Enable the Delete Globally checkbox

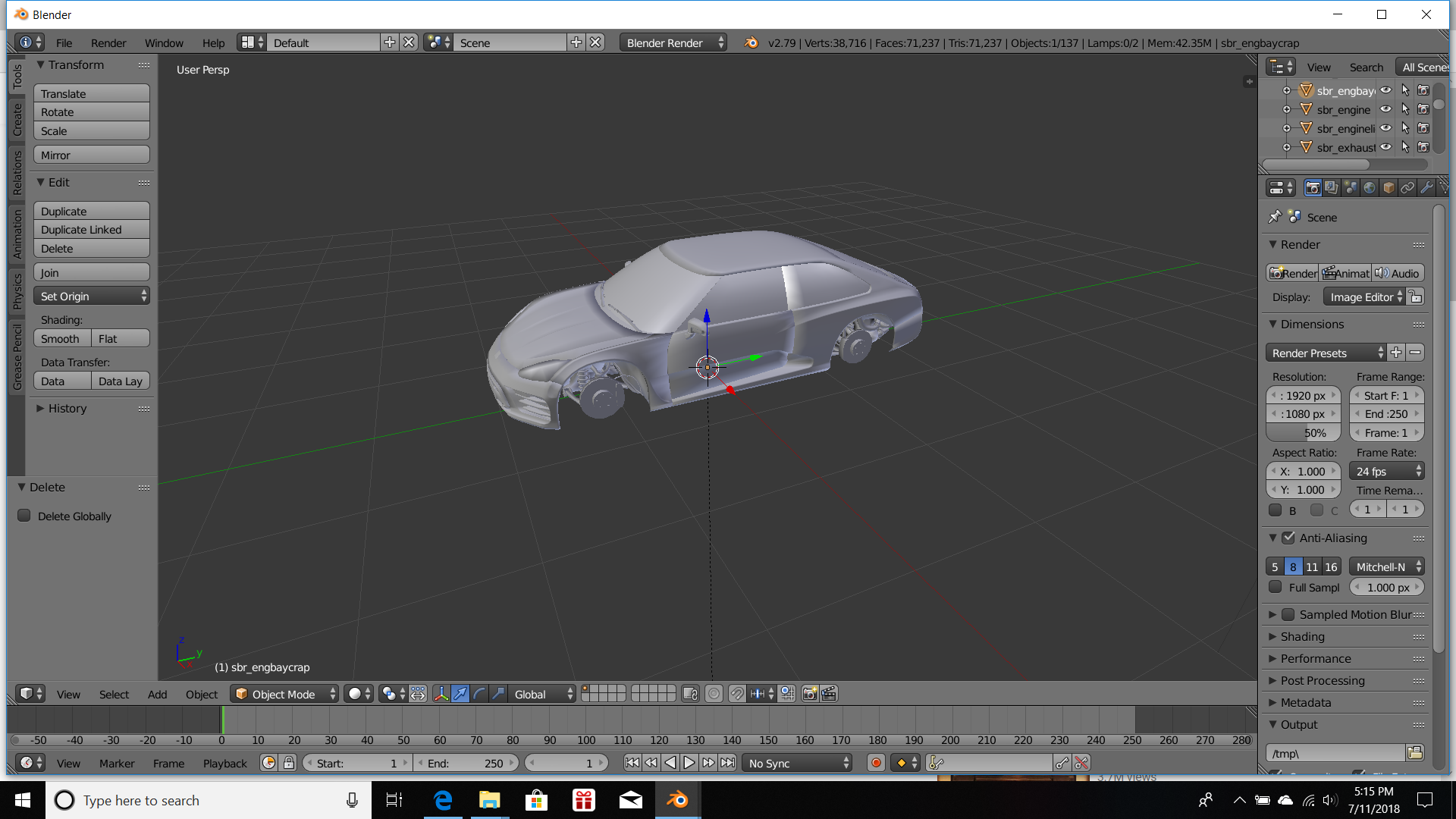click(x=24, y=516)
